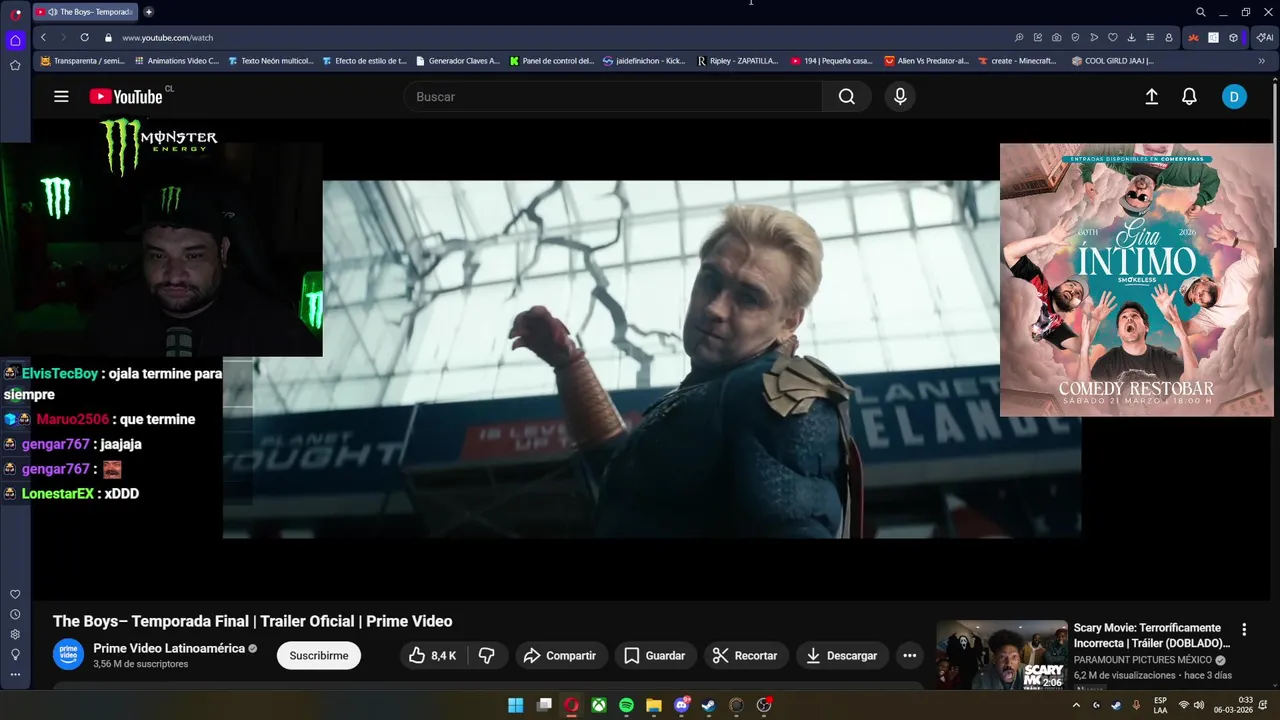Open the account avatar "D" menu
This screenshot has height=720, width=1280.
click(x=1234, y=97)
